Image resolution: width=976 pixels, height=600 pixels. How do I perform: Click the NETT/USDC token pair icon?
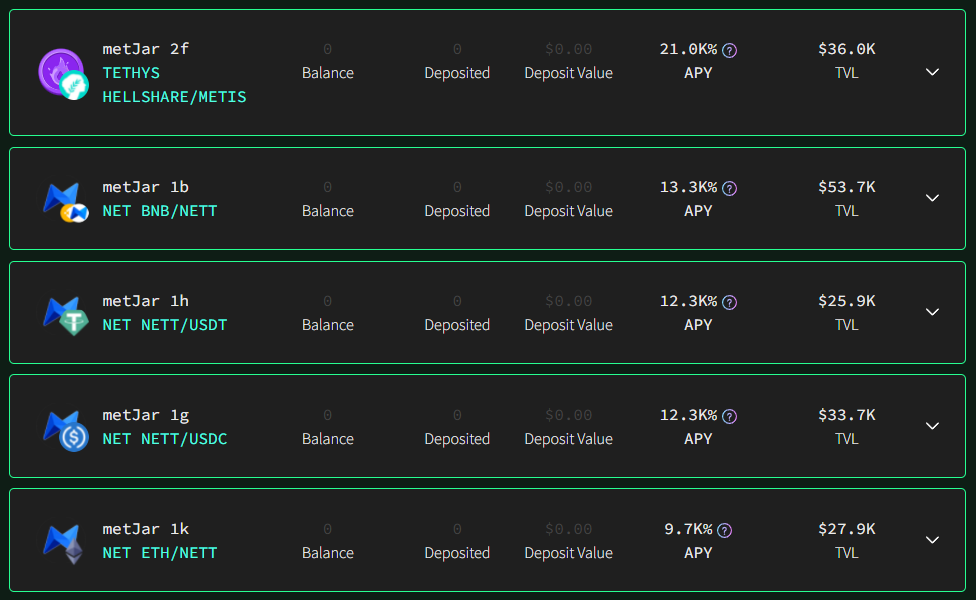point(65,430)
